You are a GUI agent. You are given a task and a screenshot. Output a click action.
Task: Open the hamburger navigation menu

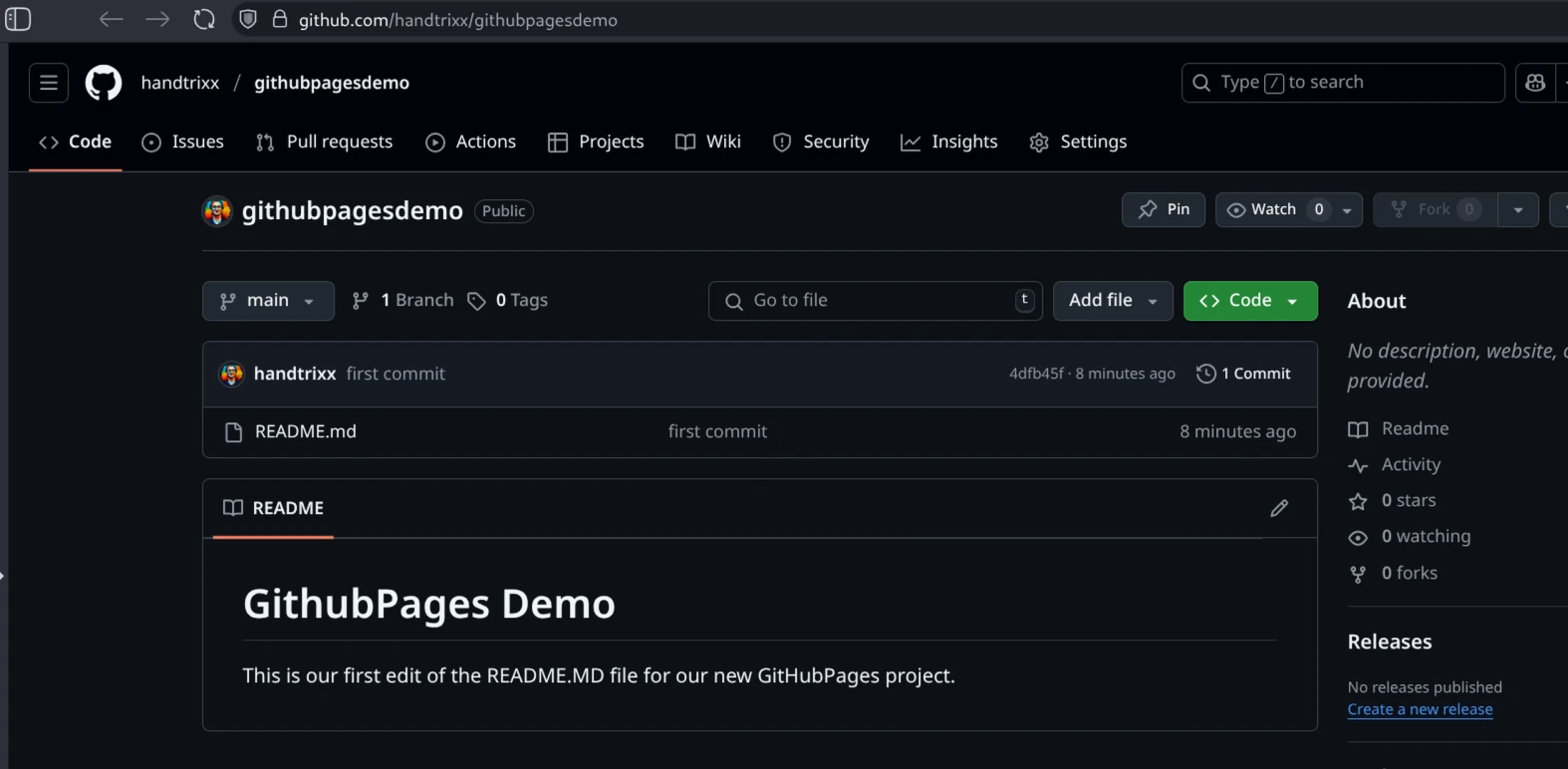(x=49, y=83)
